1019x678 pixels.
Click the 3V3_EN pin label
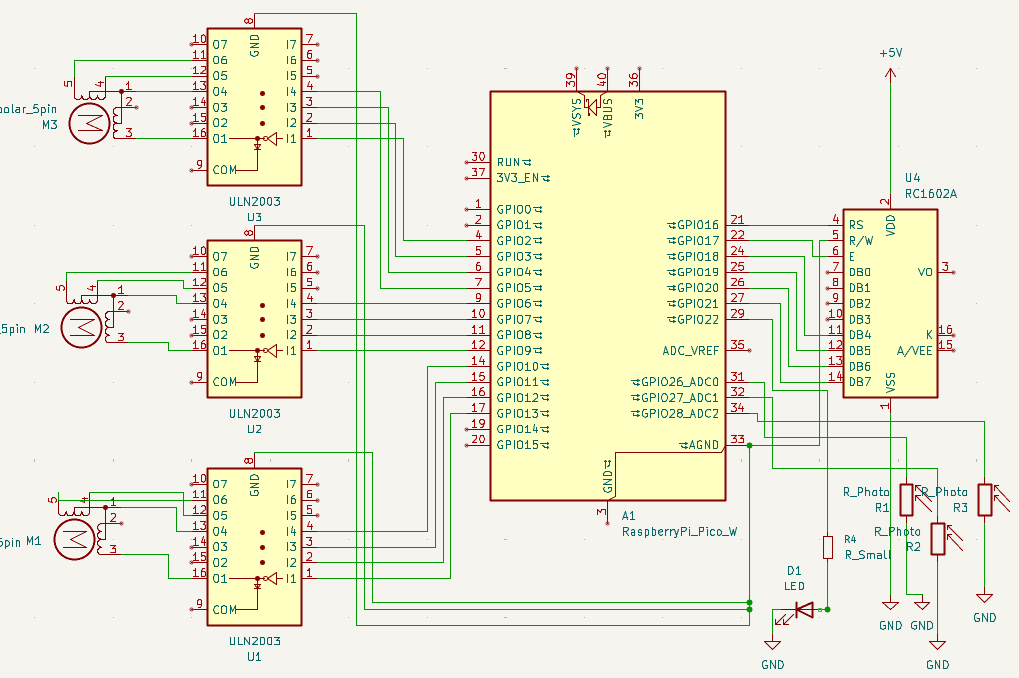coord(518,177)
